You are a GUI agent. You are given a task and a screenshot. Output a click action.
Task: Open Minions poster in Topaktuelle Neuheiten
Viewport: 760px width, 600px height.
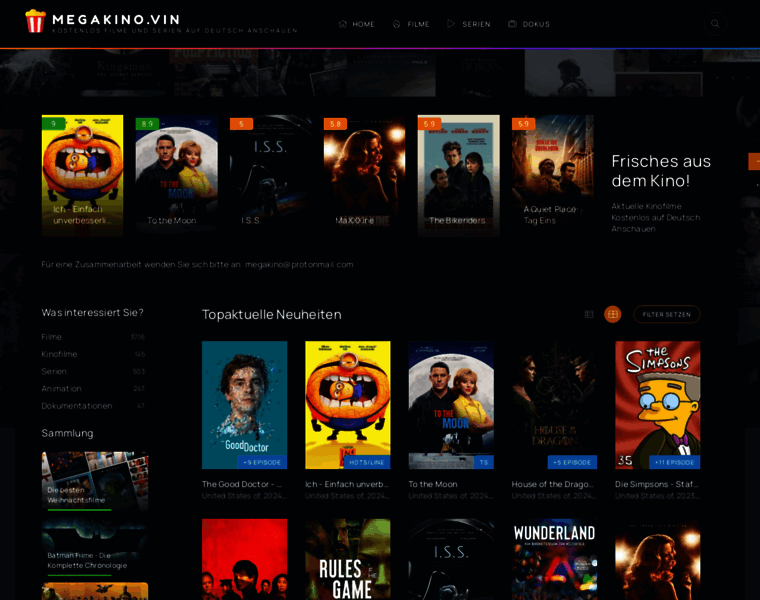coord(348,405)
